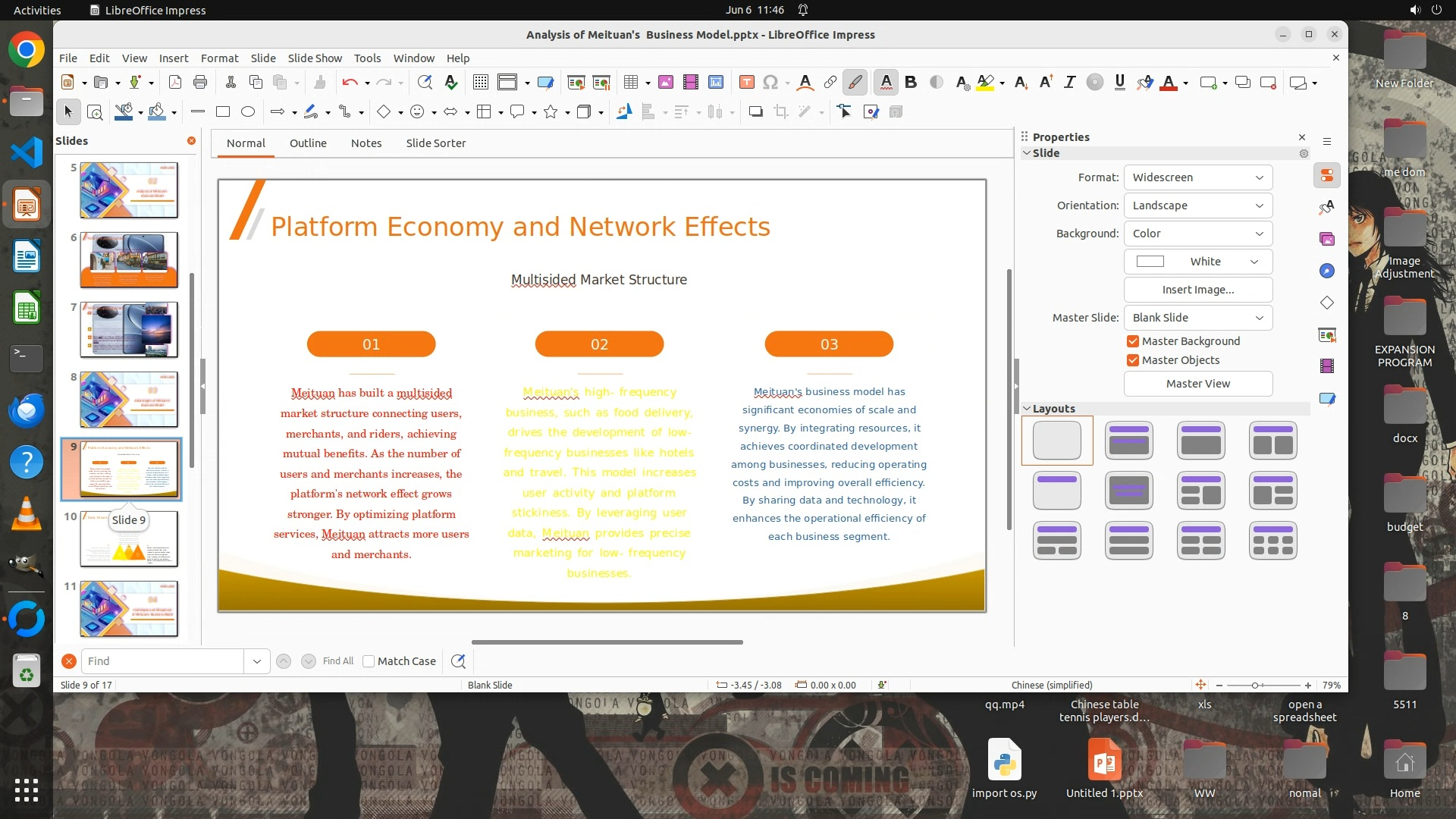This screenshot has height=819, width=1456.
Task: Click the Print icon in toolbar
Action: (x=200, y=83)
